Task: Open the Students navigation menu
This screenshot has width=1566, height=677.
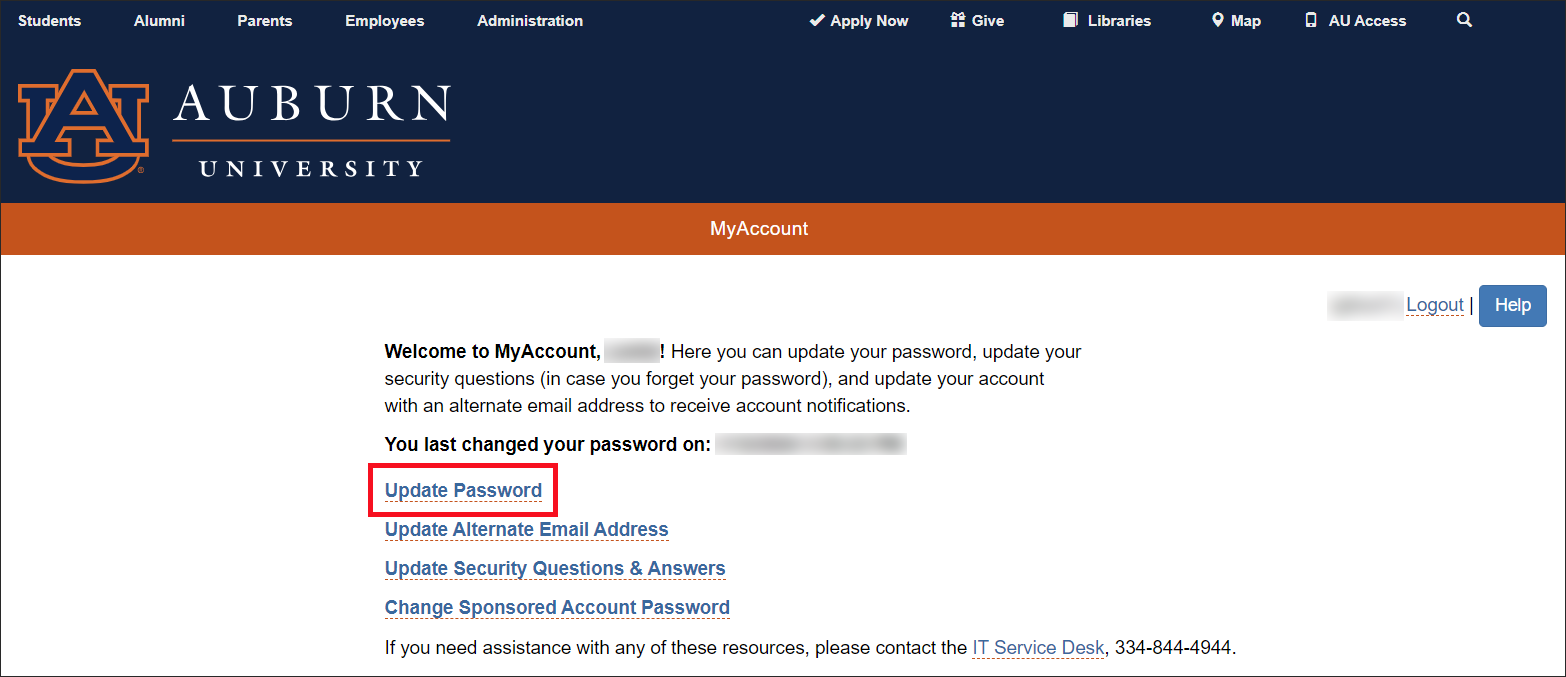Action: pyautogui.click(x=49, y=20)
